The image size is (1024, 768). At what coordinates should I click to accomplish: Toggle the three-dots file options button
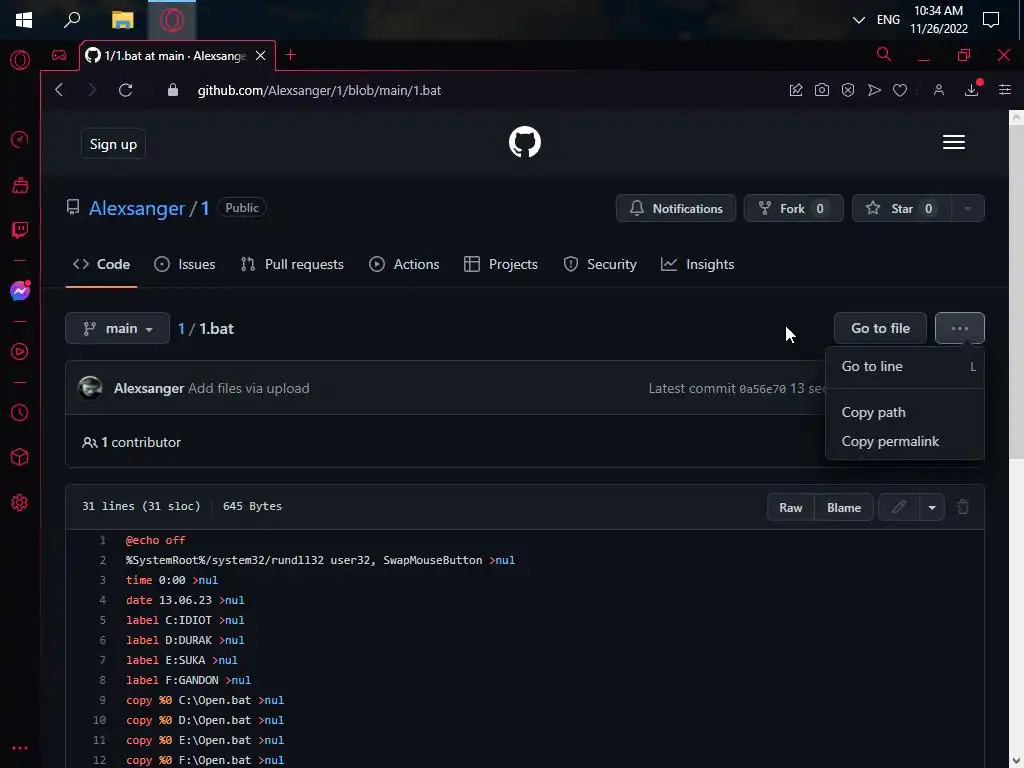tap(959, 328)
